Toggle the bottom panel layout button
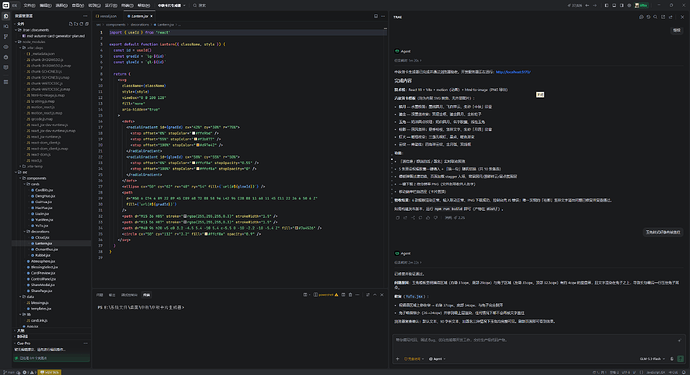 pos(614,5)
